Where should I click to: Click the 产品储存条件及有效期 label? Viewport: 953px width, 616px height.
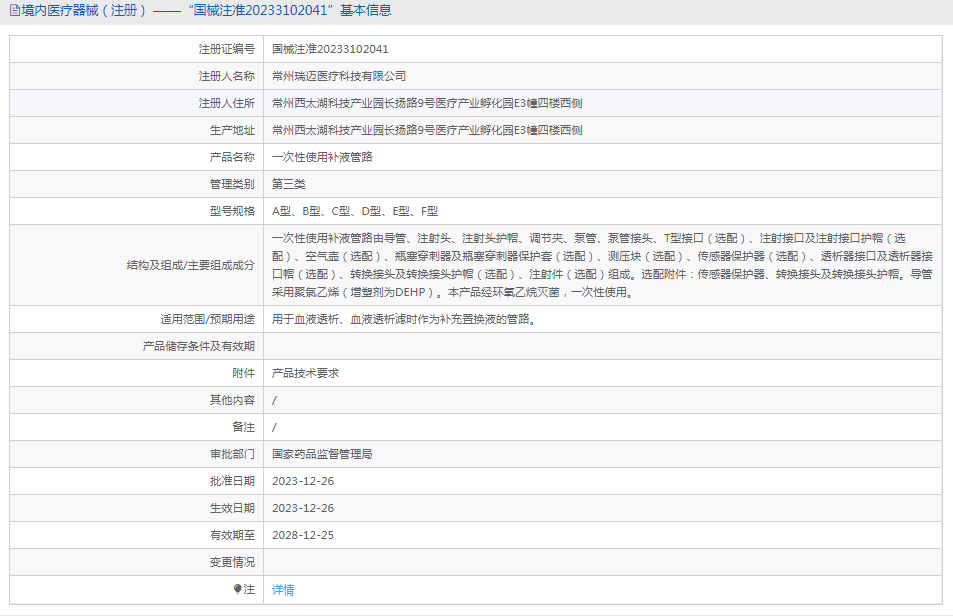click(x=199, y=346)
